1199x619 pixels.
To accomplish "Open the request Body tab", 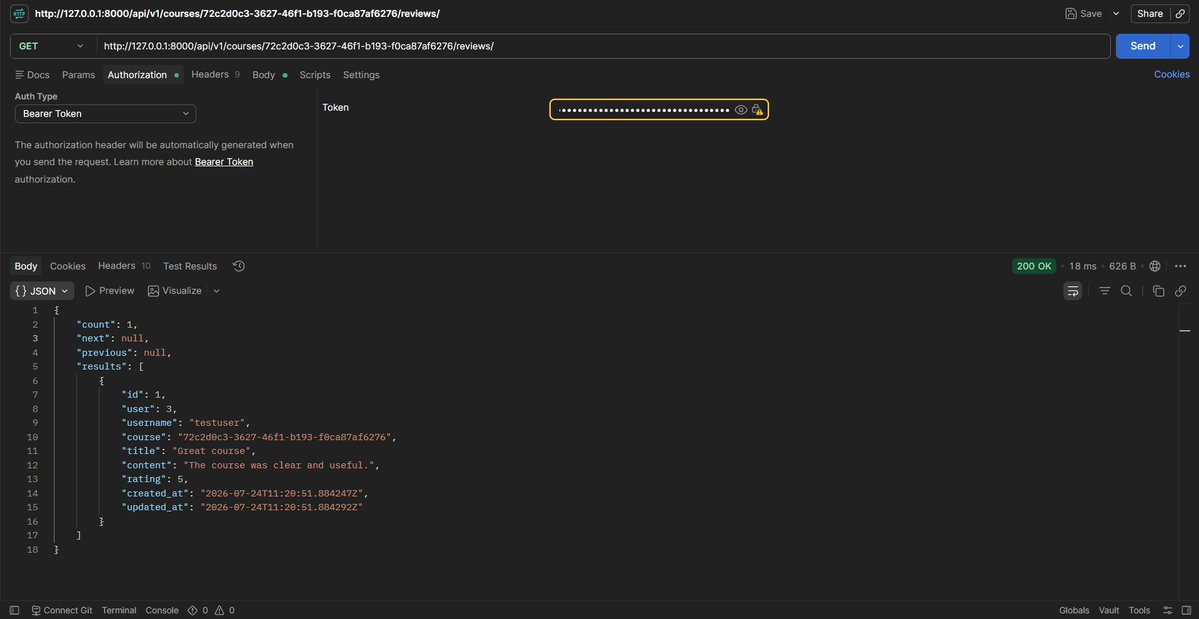I will [x=269, y=75].
